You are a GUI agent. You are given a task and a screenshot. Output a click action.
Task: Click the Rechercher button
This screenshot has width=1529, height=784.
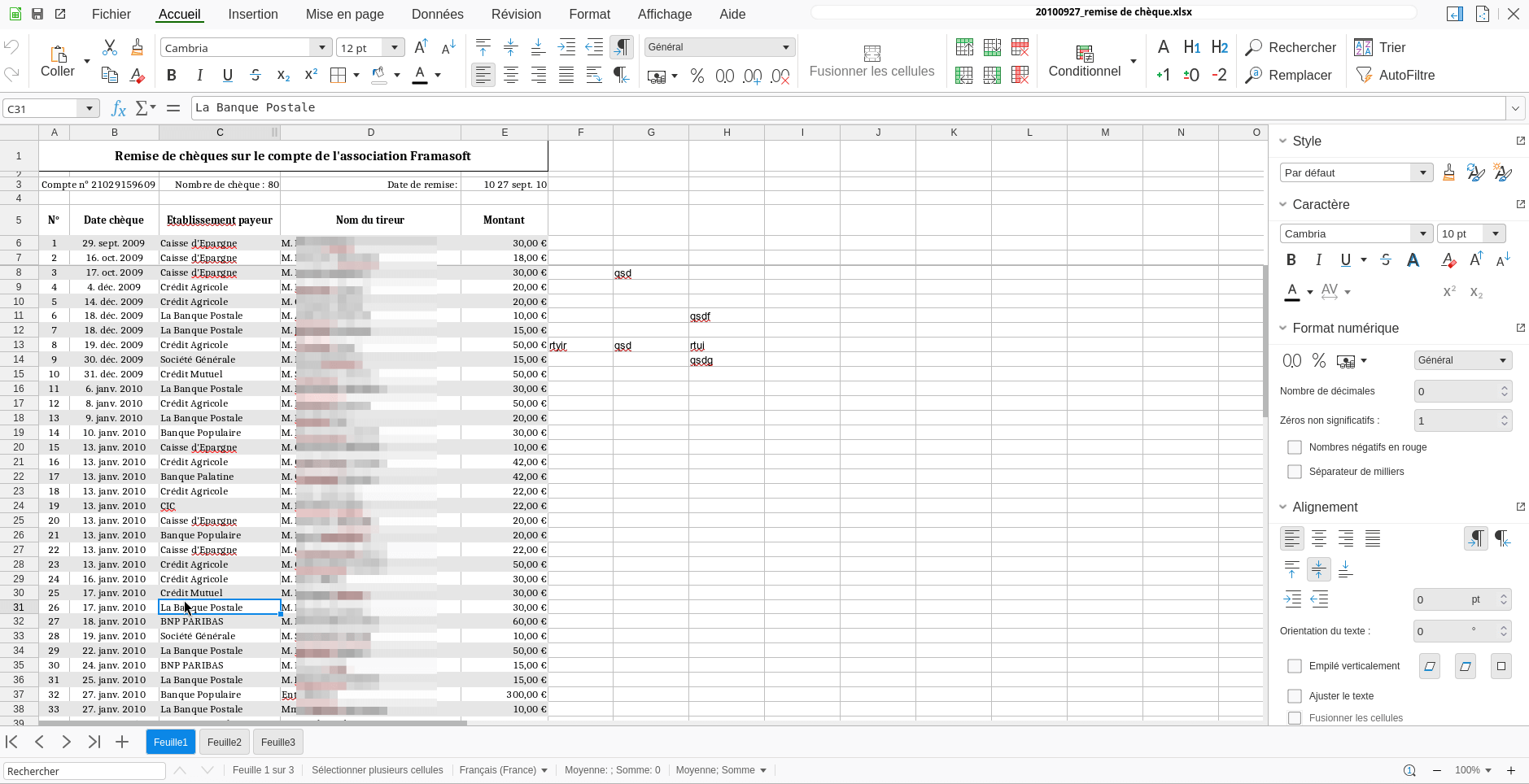point(1291,47)
